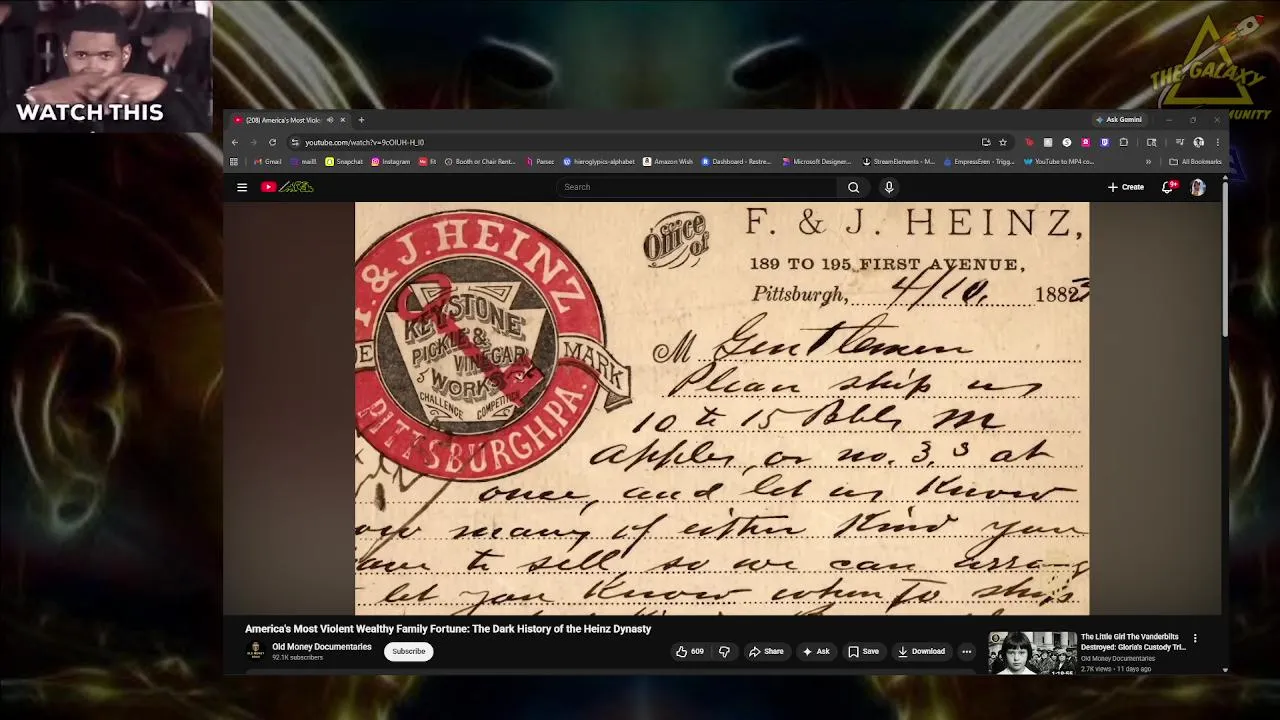
Task: Like the video with thumbs up
Action: click(x=689, y=651)
